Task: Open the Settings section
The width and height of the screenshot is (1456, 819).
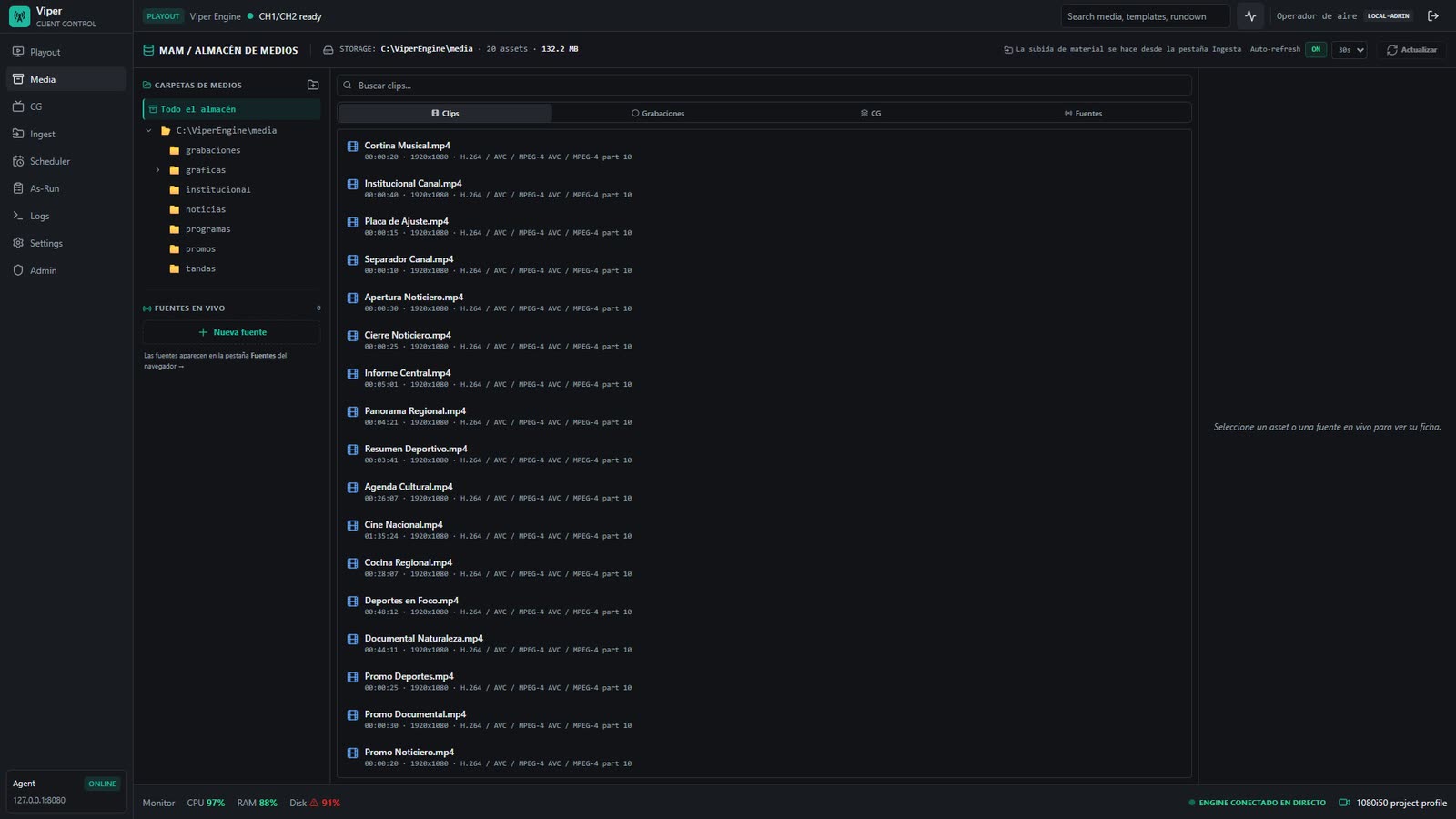Action: click(x=66, y=243)
